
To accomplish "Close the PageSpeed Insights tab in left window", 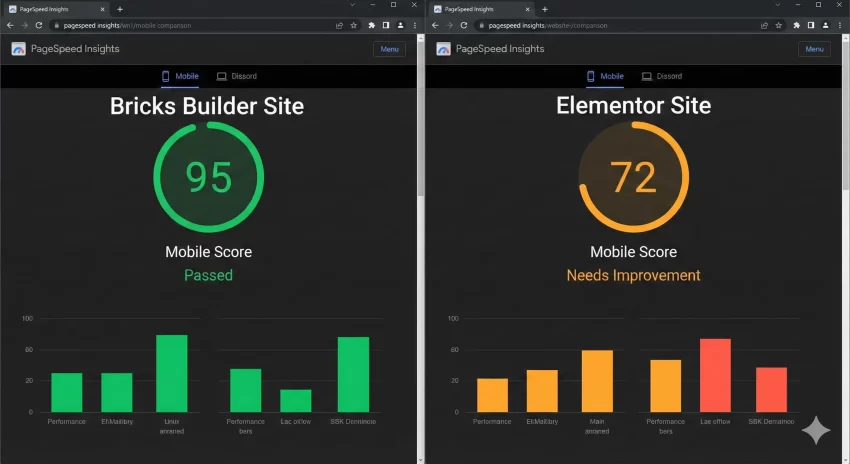I will tap(102, 9).
